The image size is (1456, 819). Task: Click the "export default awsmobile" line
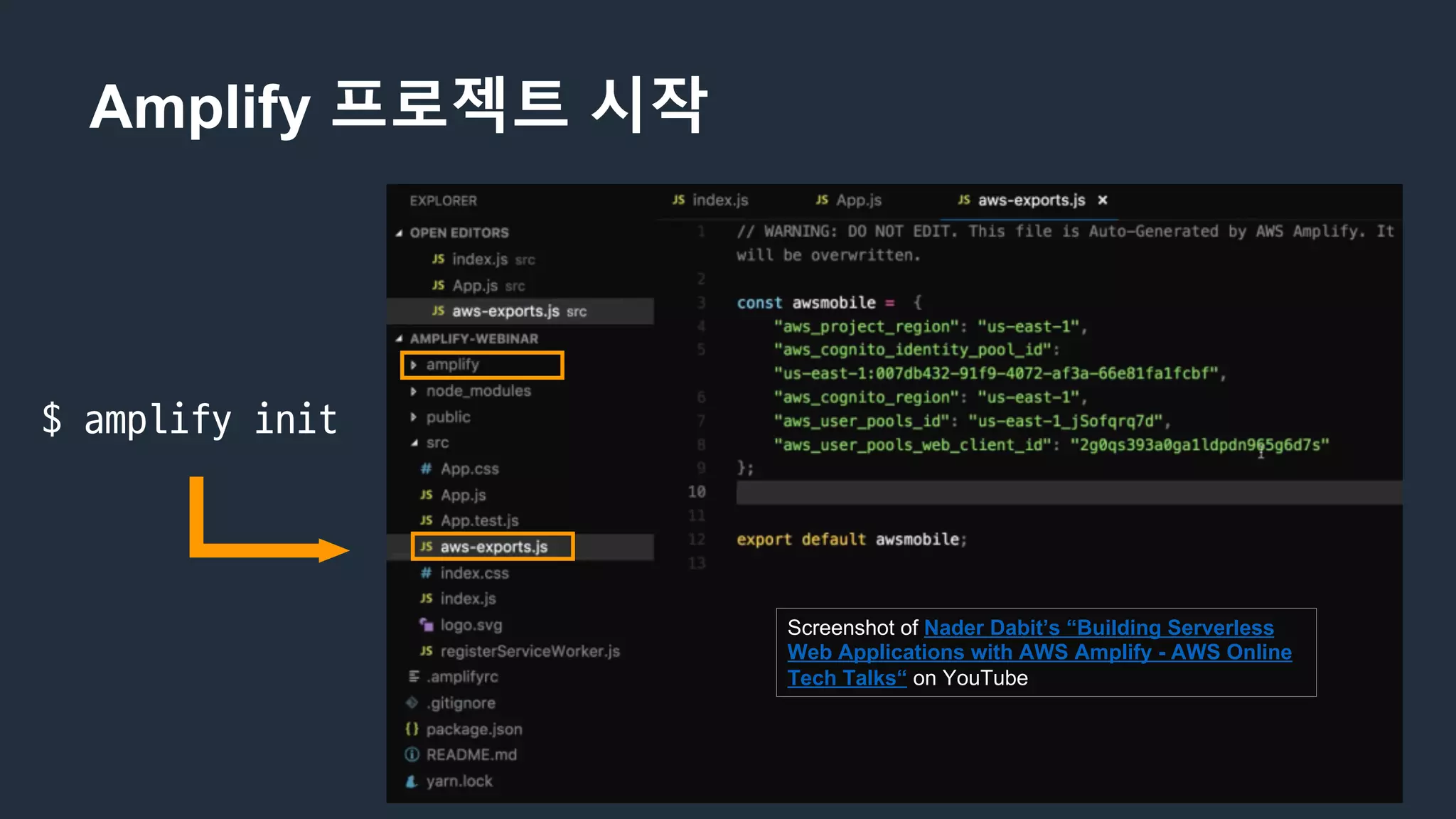852,540
